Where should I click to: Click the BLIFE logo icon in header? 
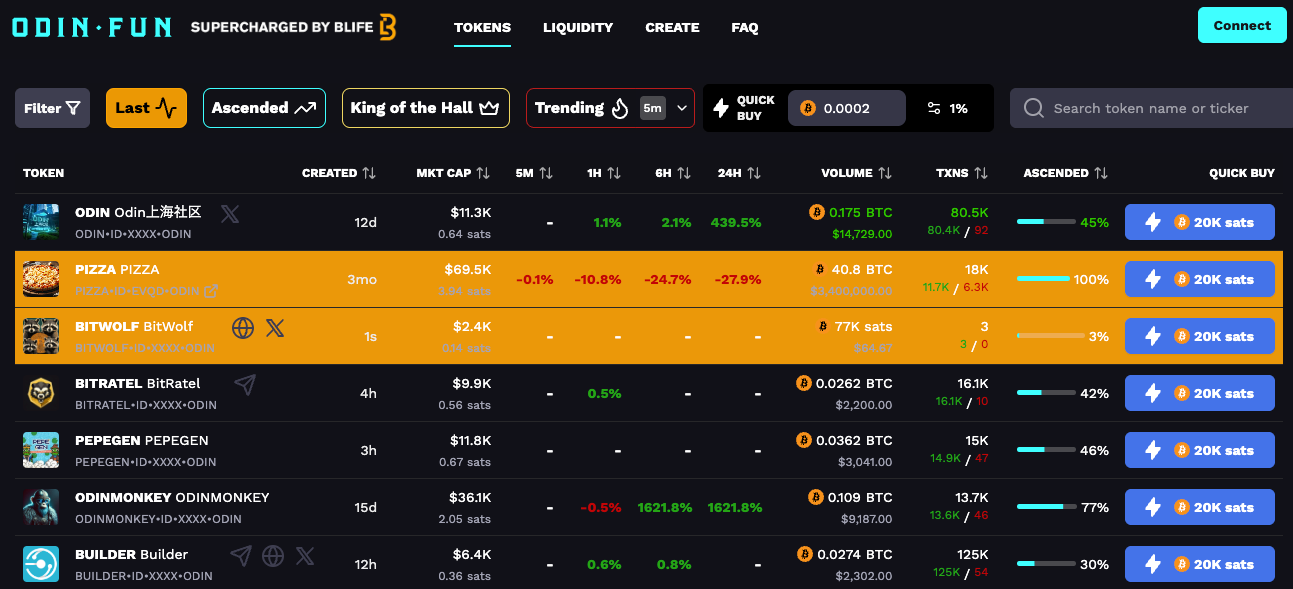[388, 27]
